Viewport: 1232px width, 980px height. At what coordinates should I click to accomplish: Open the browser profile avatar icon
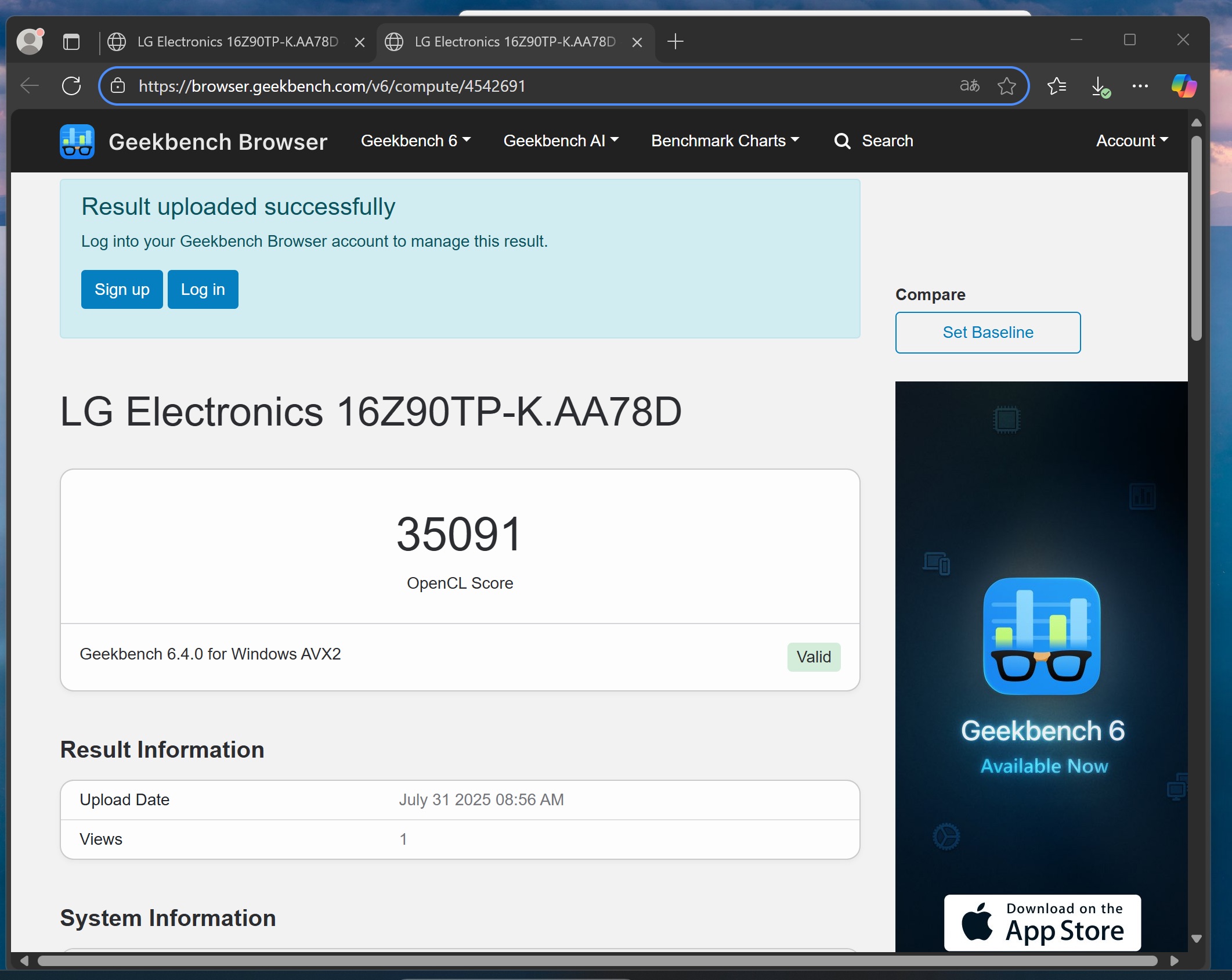tap(30, 41)
